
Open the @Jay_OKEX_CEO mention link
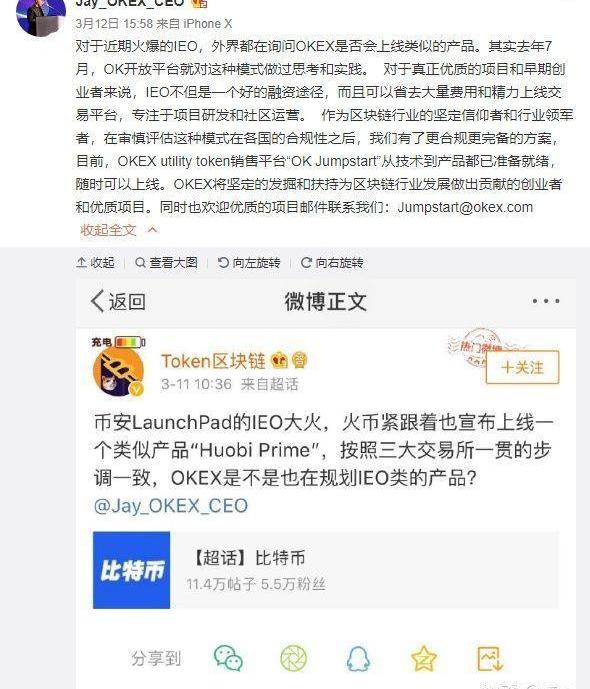pyautogui.click(x=171, y=506)
